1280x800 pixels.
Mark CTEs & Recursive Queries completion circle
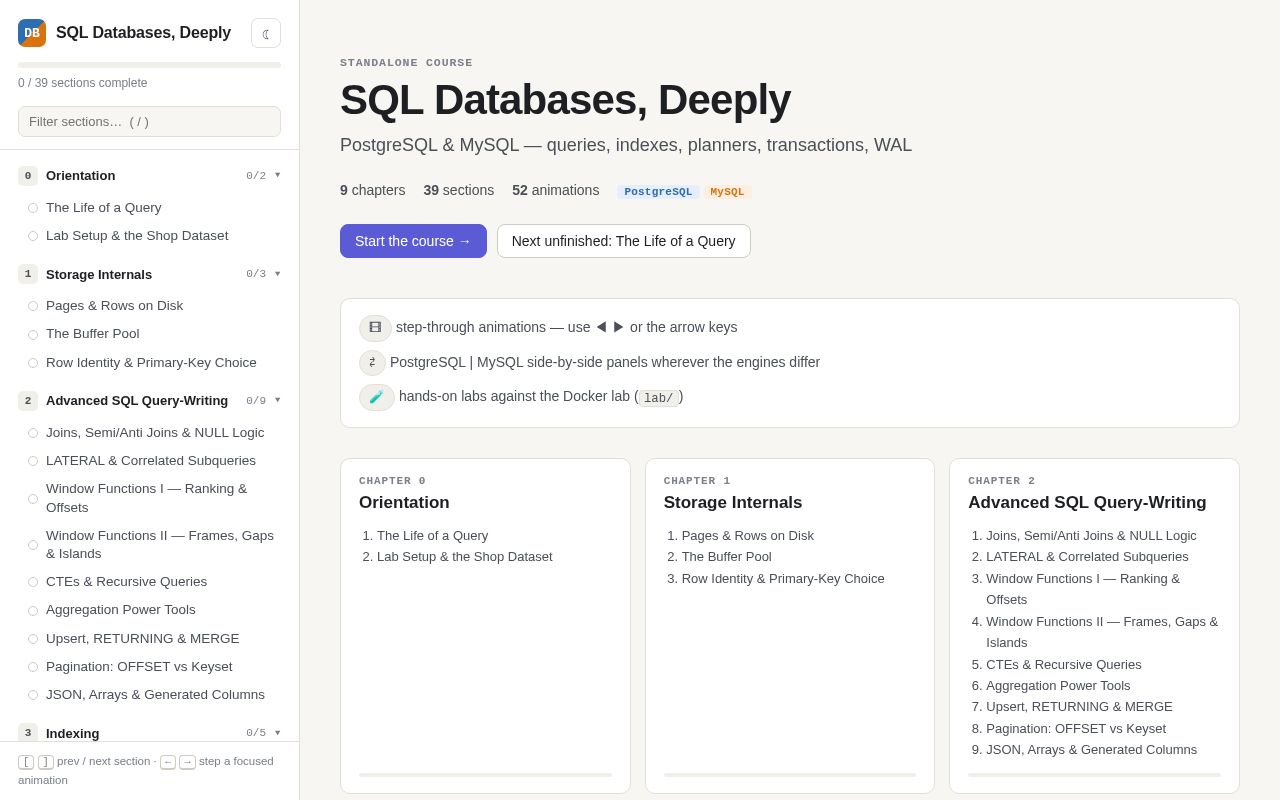[33, 582]
